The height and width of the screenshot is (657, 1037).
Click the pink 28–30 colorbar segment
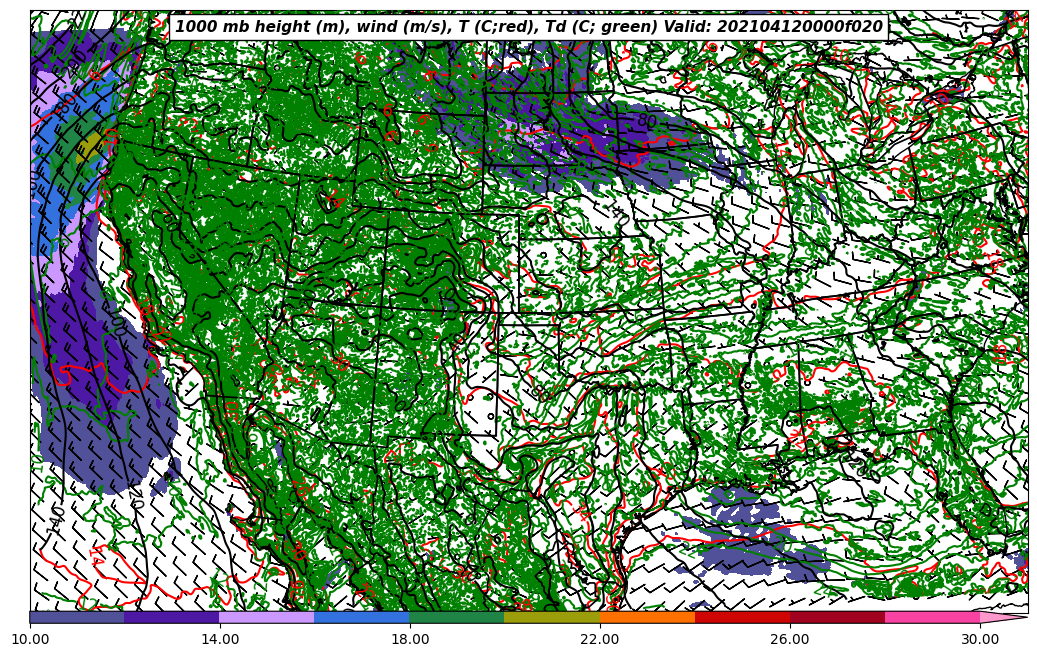[932, 617]
